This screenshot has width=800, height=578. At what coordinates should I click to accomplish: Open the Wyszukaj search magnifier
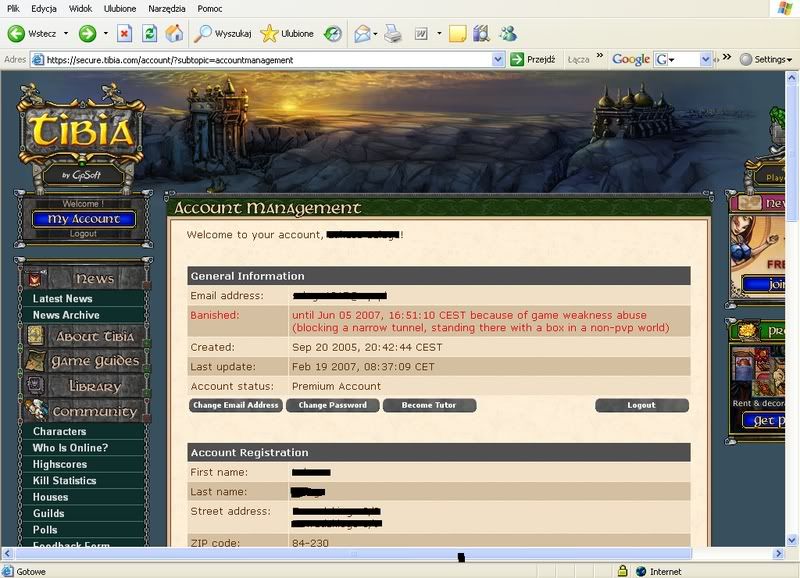coord(203,34)
